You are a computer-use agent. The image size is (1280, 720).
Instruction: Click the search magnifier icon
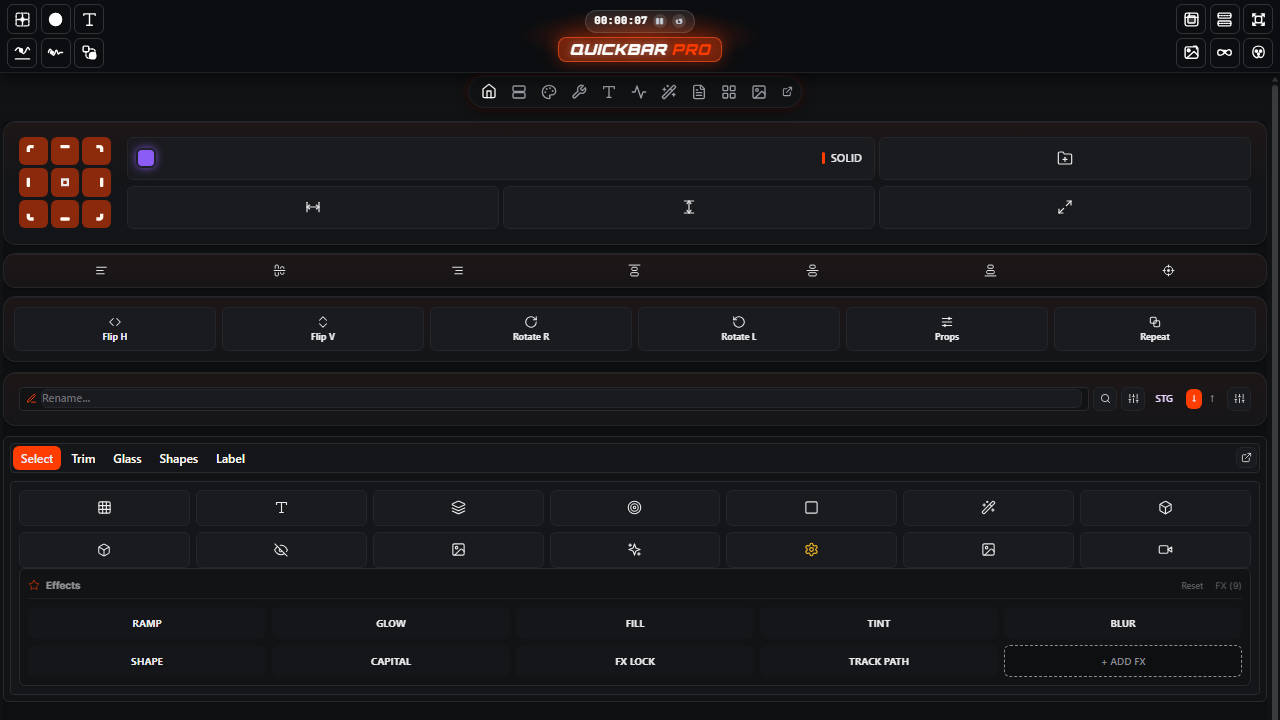pyautogui.click(x=1105, y=399)
